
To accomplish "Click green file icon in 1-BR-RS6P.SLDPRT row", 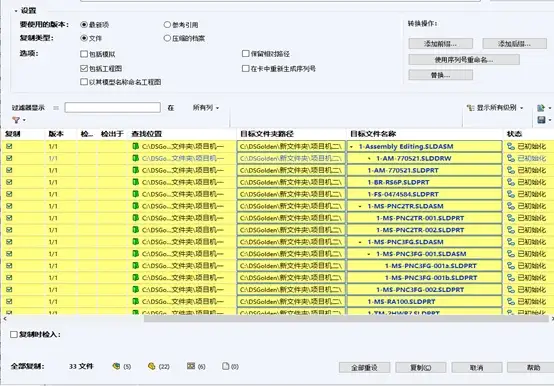I will [x=135, y=182].
